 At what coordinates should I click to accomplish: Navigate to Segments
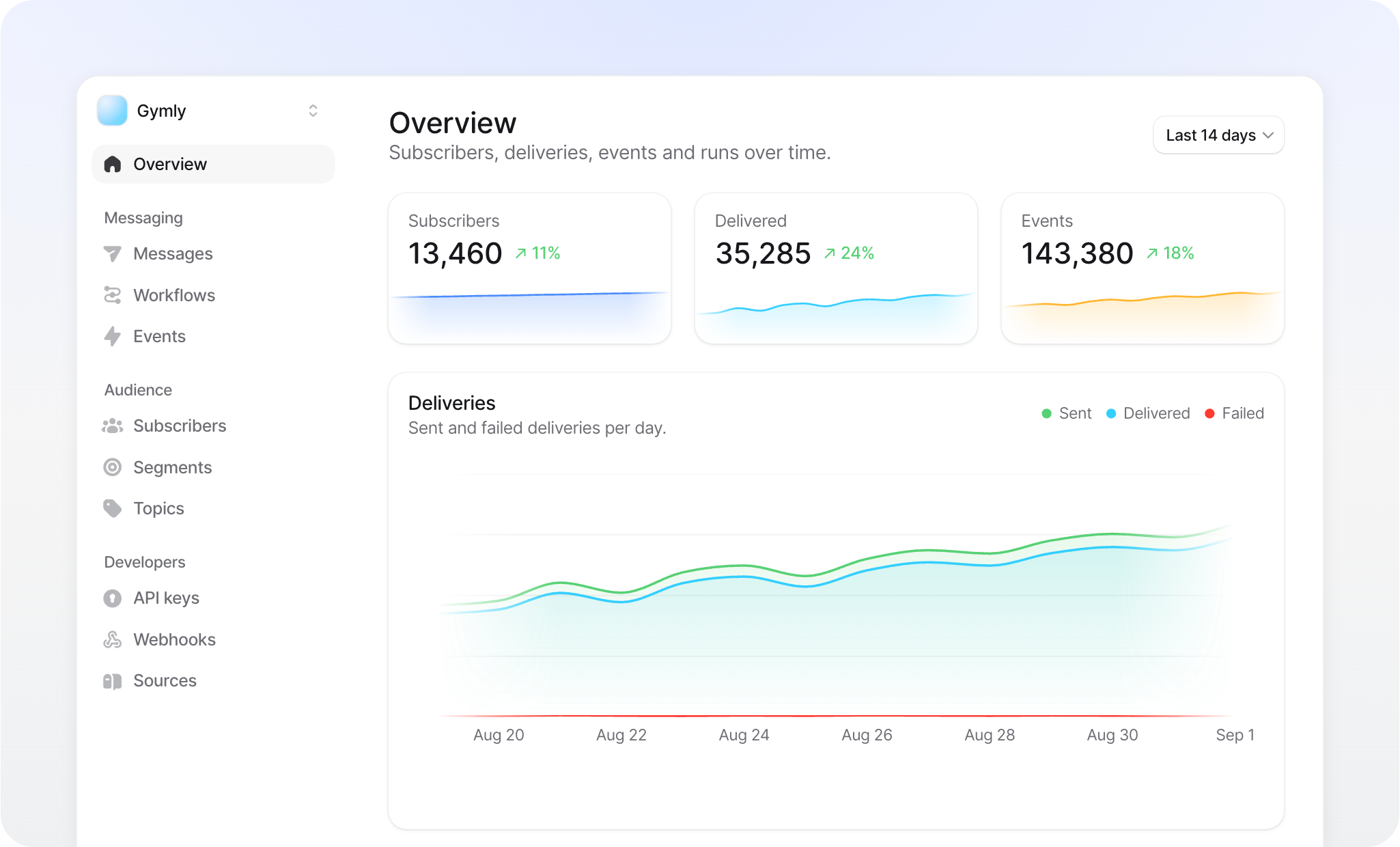click(x=173, y=467)
